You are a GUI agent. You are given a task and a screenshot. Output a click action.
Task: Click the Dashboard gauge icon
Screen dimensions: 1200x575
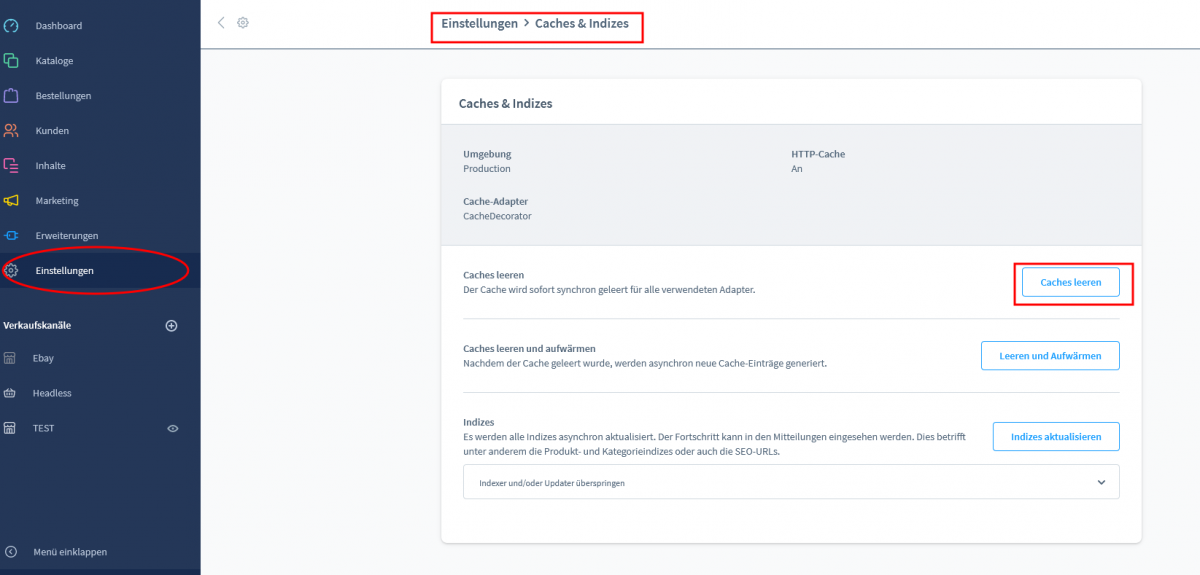[x=11, y=25]
